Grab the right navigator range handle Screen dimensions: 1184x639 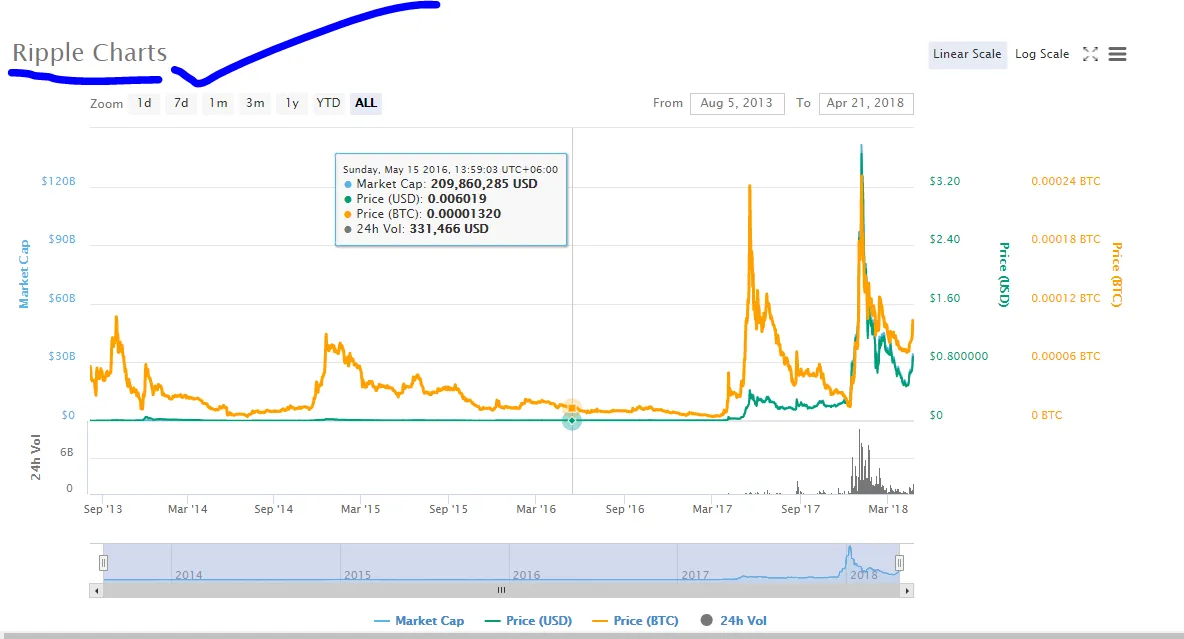899,563
